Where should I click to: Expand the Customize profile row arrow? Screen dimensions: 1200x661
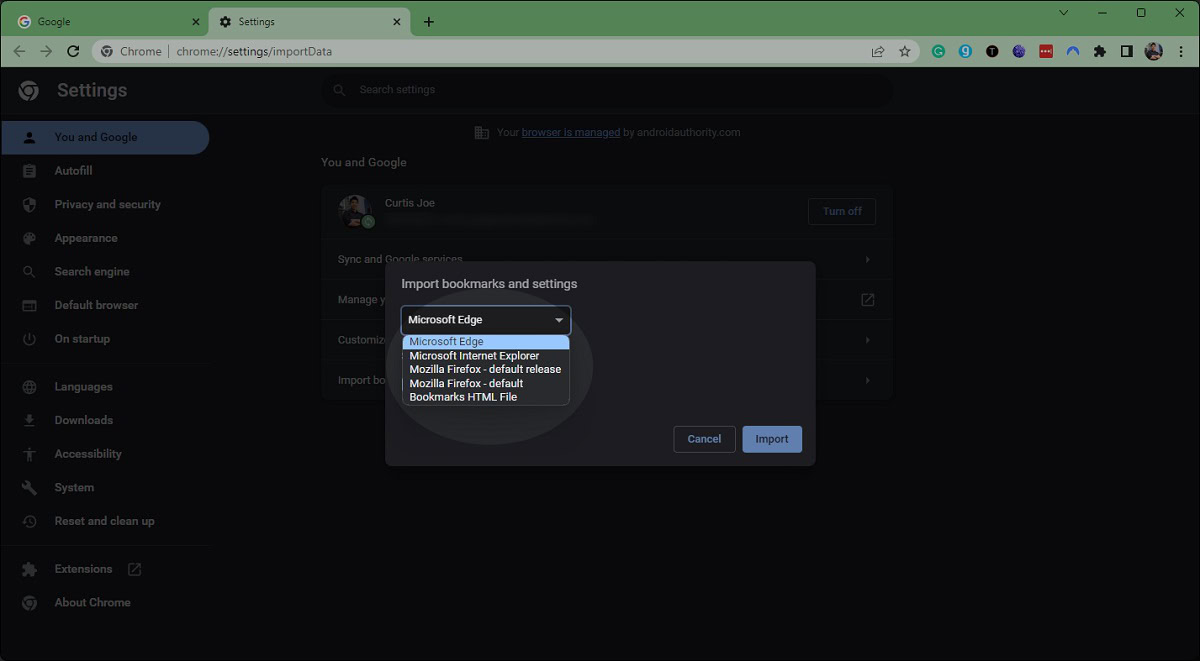(x=867, y=340)
